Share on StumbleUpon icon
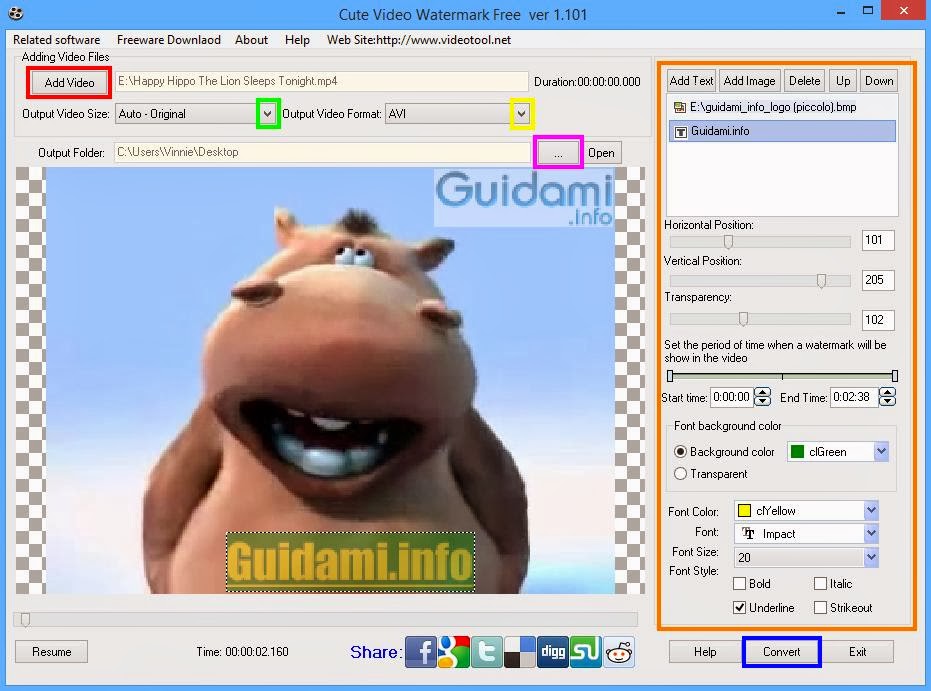Viewport: 931px width, 691px height. pyautogui.click(x=585, y=652)
